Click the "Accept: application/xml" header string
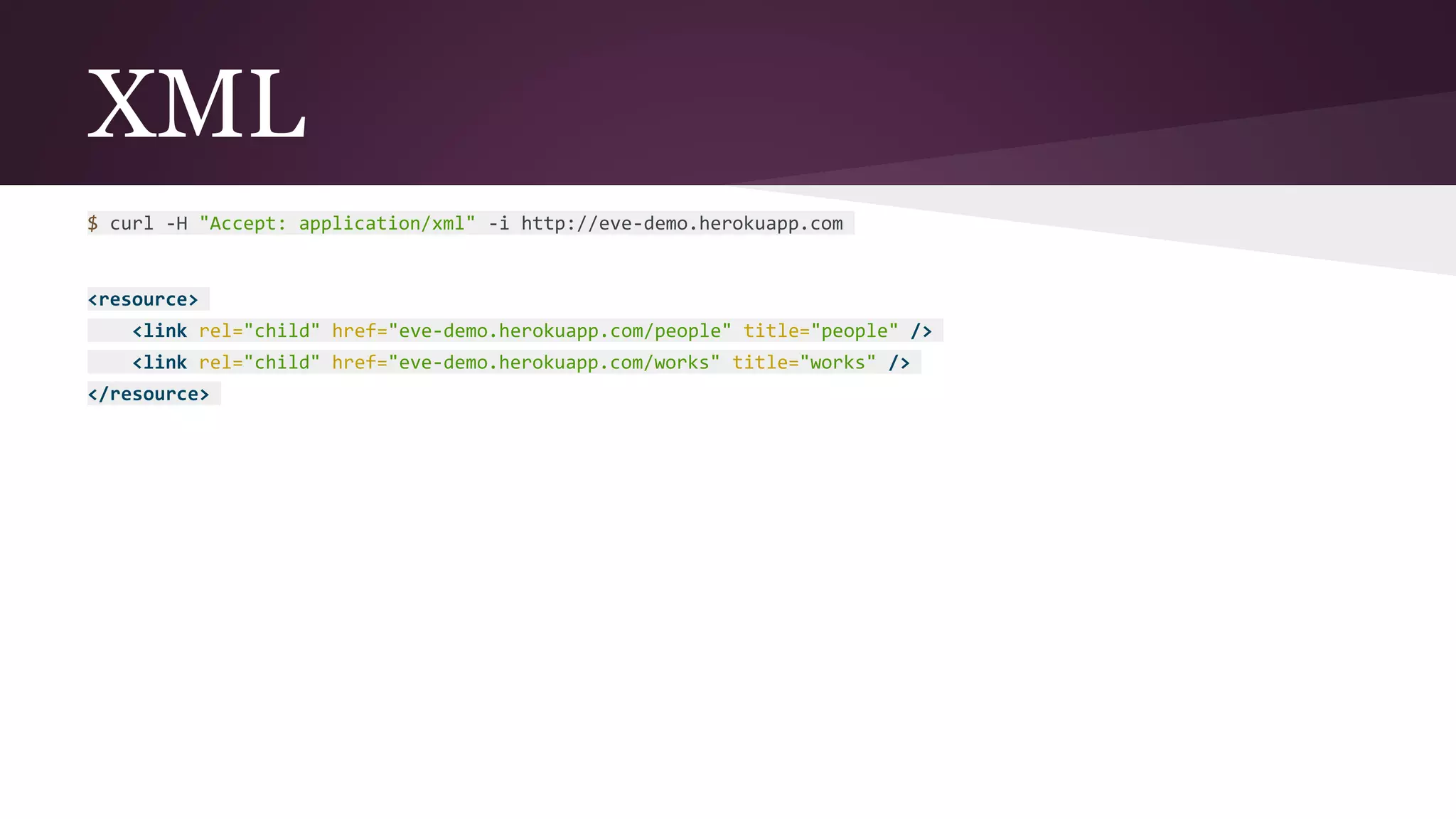The image size is (1456, 819). click(x=337, y=223)
